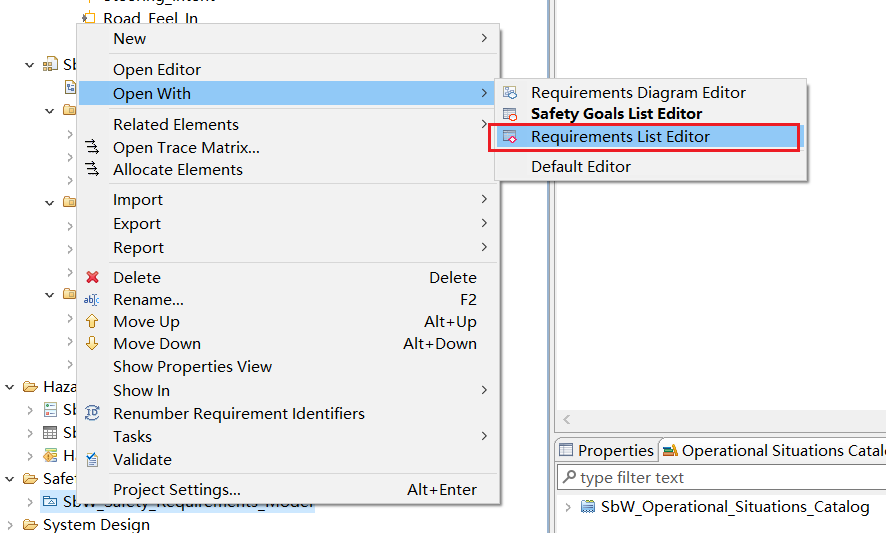Click the Renumber Requirement Identifiers ID icon
The width and height of the screenshot is (886, 533).
[92, 413]
